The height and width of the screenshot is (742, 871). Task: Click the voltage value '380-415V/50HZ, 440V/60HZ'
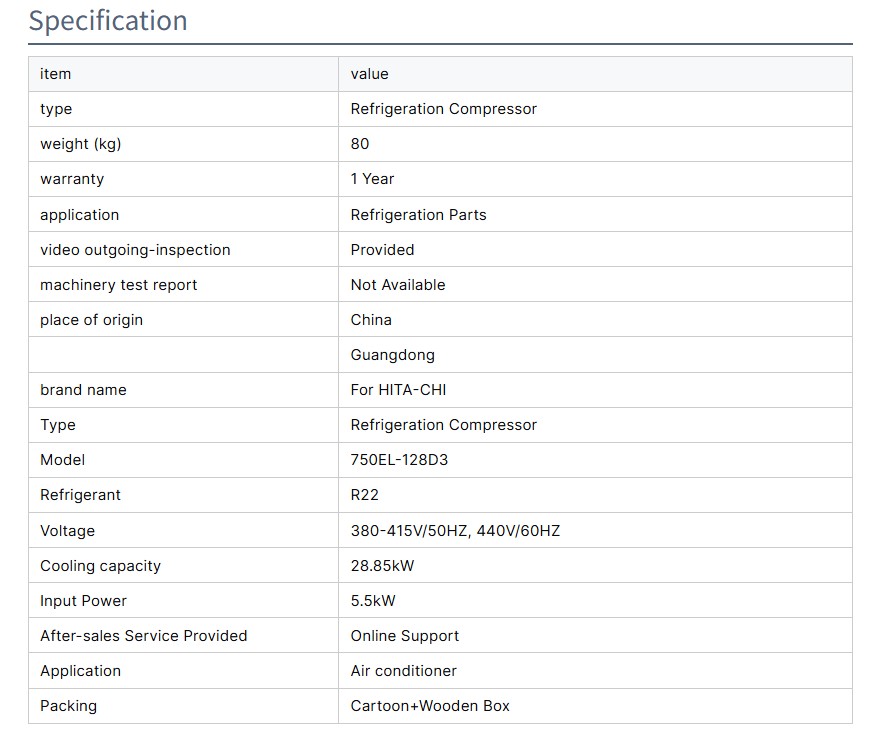[x=455, y=531]
